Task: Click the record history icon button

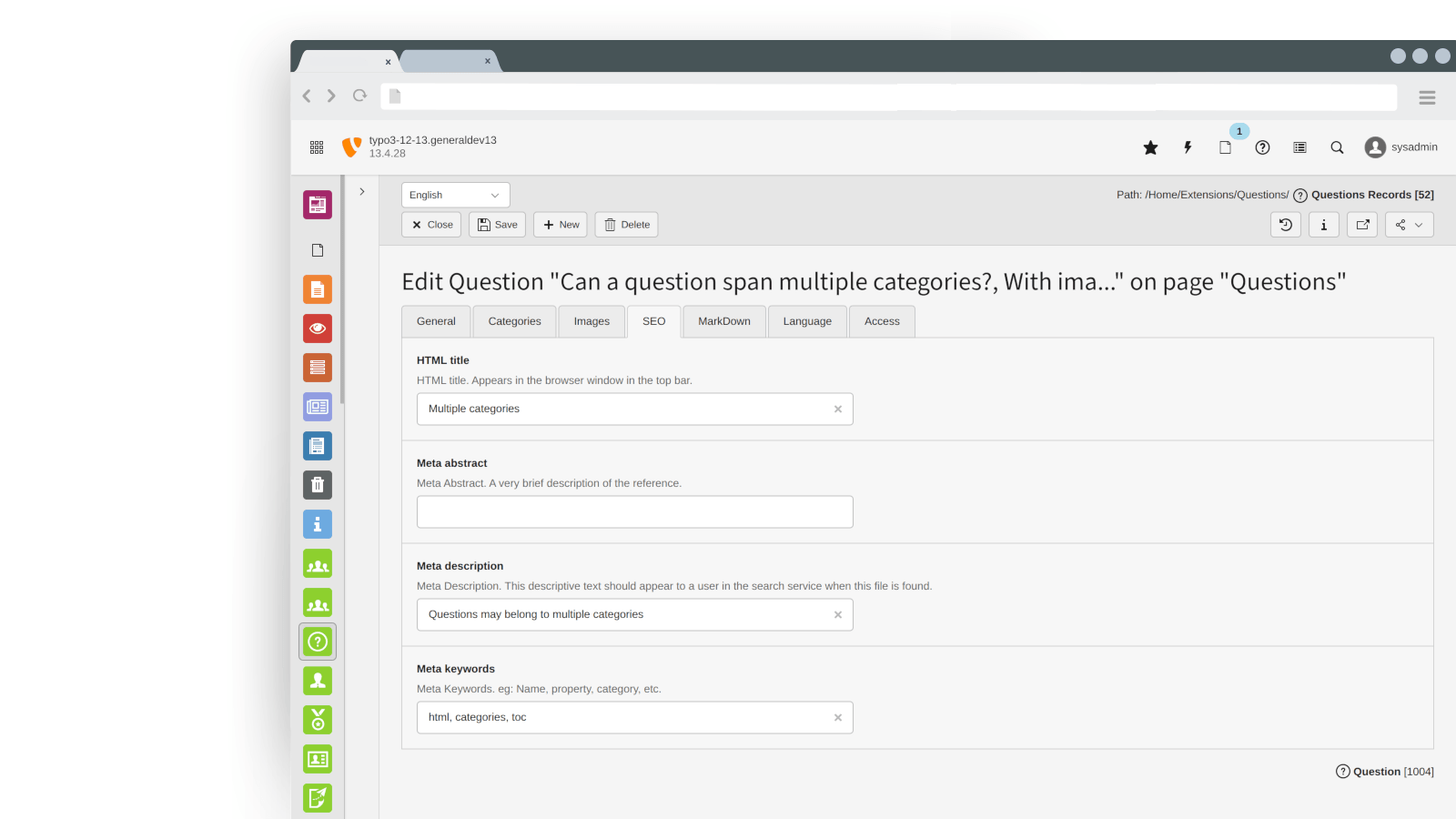Action: pos(1285,225)
